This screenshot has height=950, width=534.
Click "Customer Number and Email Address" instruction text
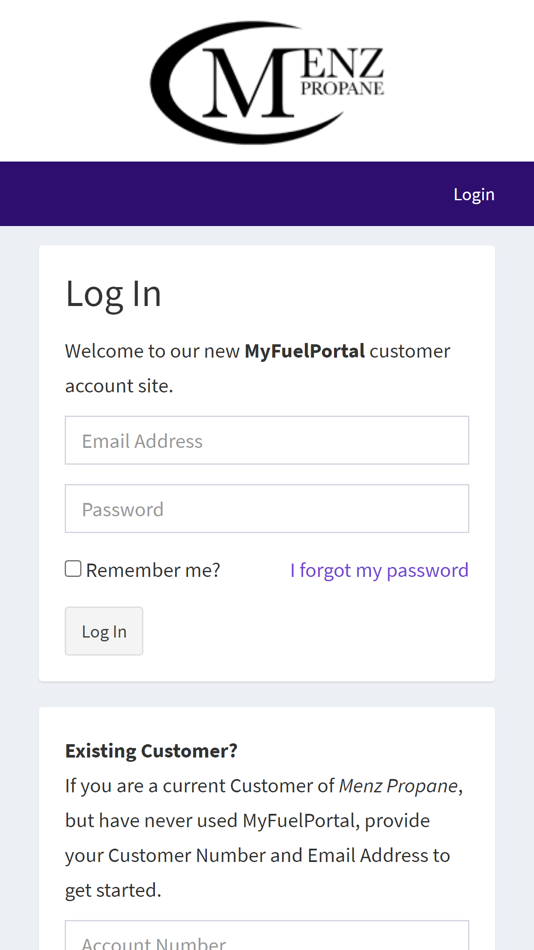click(279, 855)
